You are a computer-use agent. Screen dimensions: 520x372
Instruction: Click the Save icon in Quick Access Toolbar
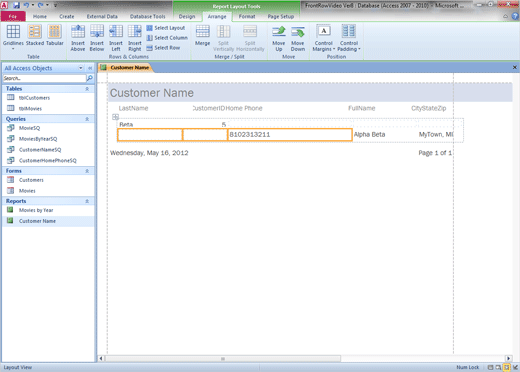(x=16, y=5)
